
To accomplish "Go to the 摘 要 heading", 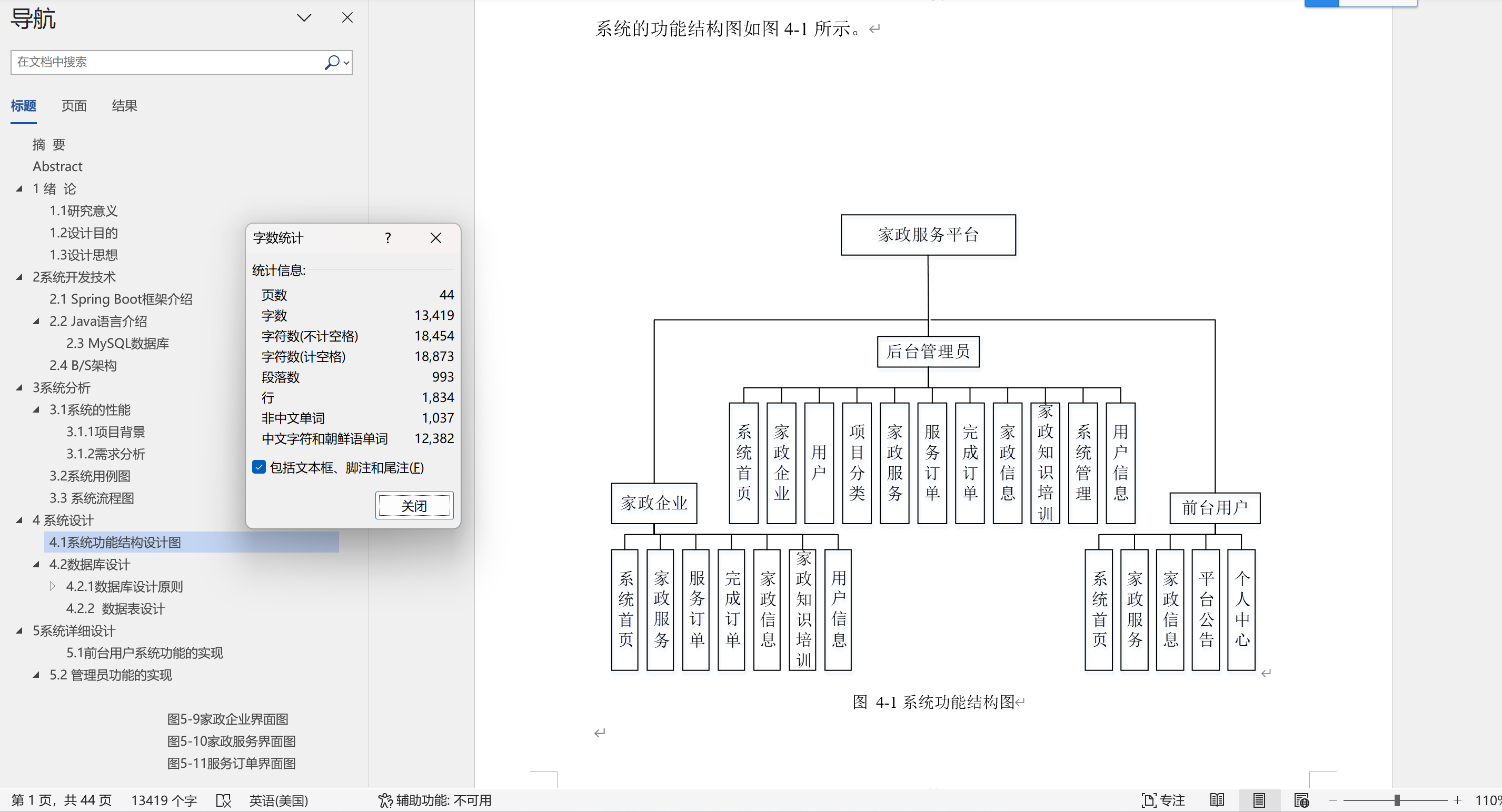I will coord(49,145).
